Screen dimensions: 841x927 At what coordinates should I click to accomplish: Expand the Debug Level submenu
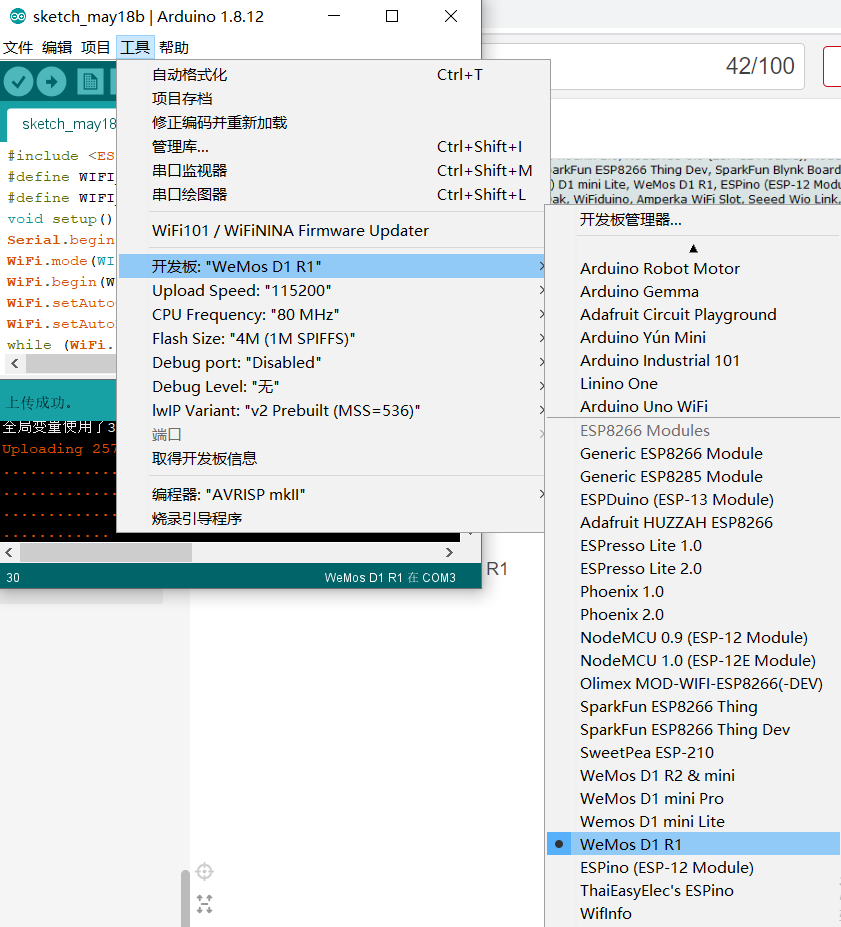(x=331, y=387)
